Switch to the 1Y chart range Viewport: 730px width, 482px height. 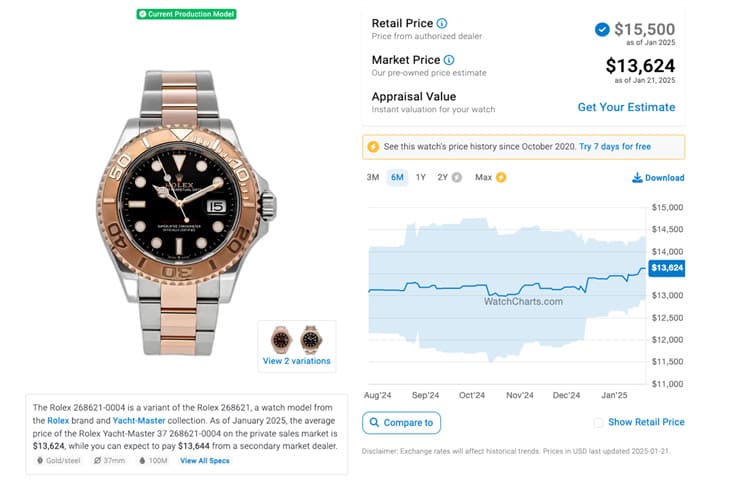coord(421,177)
